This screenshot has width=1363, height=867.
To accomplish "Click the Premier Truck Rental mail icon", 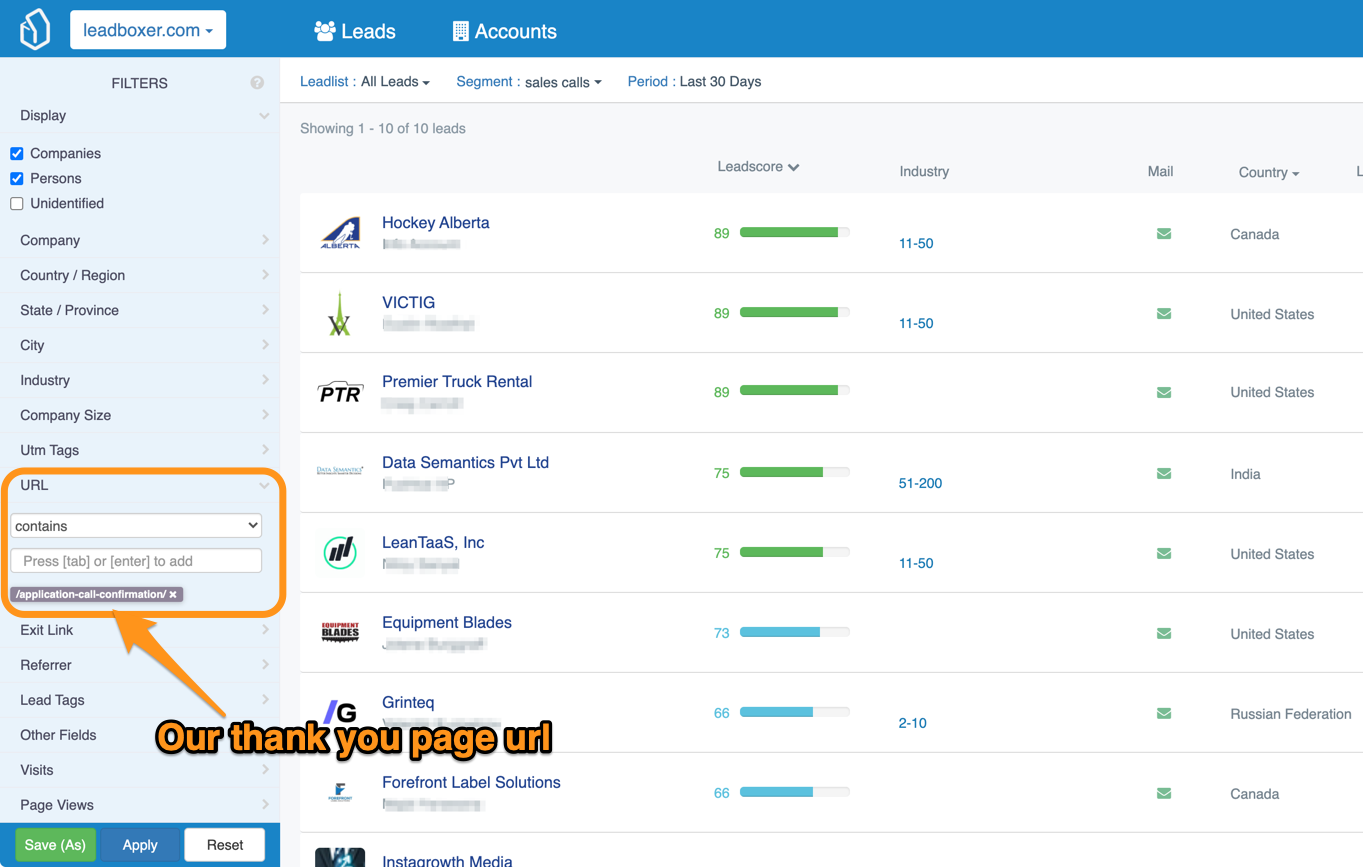I will [1164, 392].
